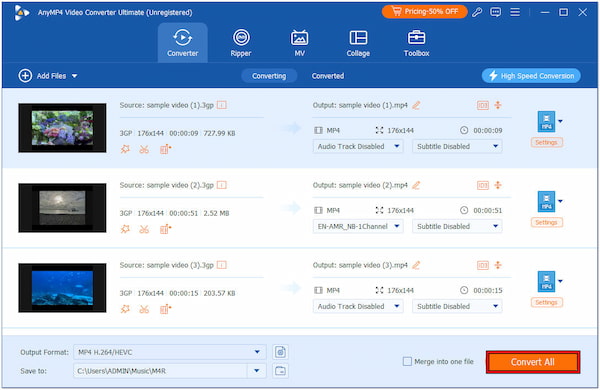Show the Converted list
This screenshot has height=390, width=600.
pyautogui.click(x=328, y=76)
